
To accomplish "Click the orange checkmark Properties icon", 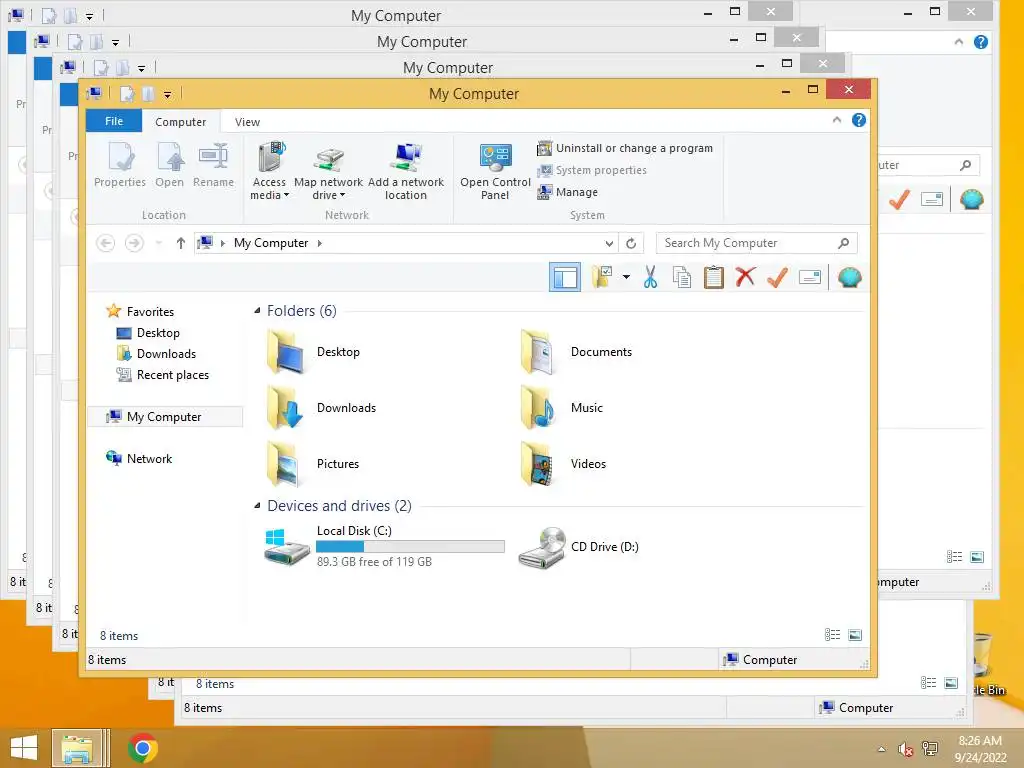I will click(777, 277).
